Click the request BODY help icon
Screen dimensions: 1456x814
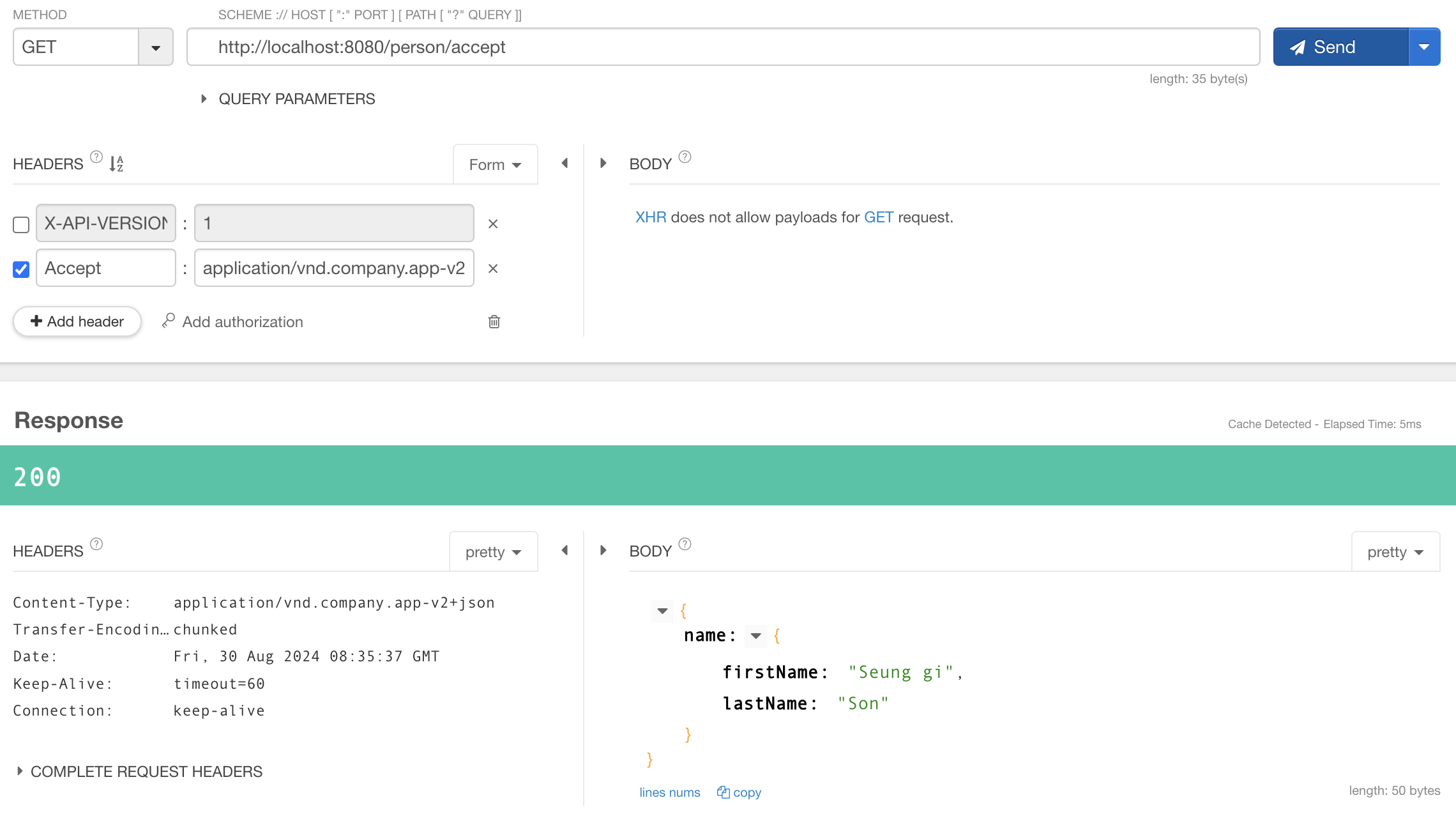click(x=685, y=157)
